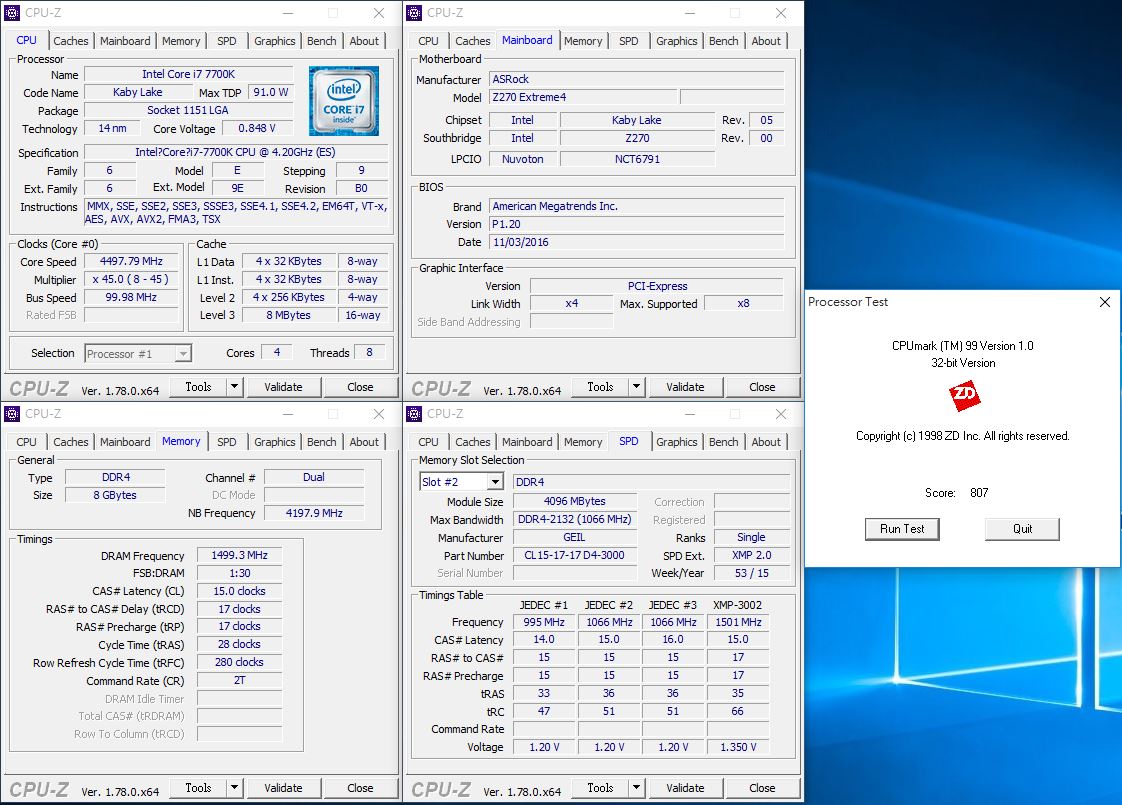The height and width of the screenshot is (805, 1122).
Task: Open the Tools dropdown arrow in the Mainboard window
Action: pos(636,387)
